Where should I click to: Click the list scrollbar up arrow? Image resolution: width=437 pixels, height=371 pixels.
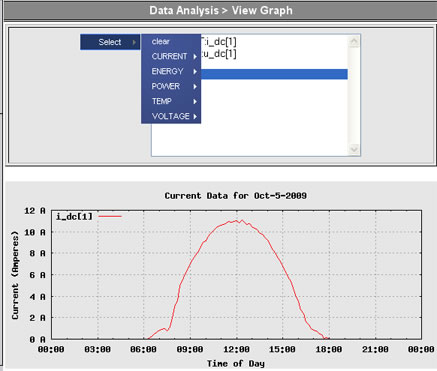click(354, 42)
